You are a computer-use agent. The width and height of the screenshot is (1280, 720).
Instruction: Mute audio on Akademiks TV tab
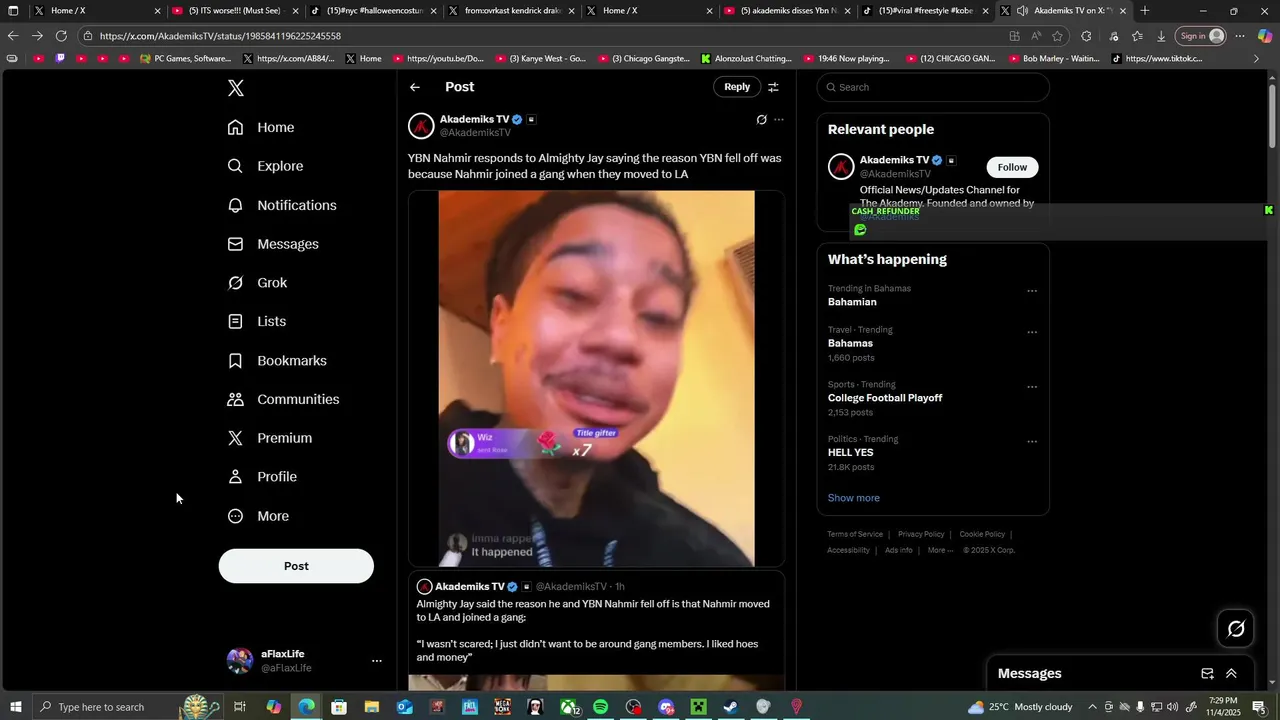pyautogui.click(x=1022, y=11)
